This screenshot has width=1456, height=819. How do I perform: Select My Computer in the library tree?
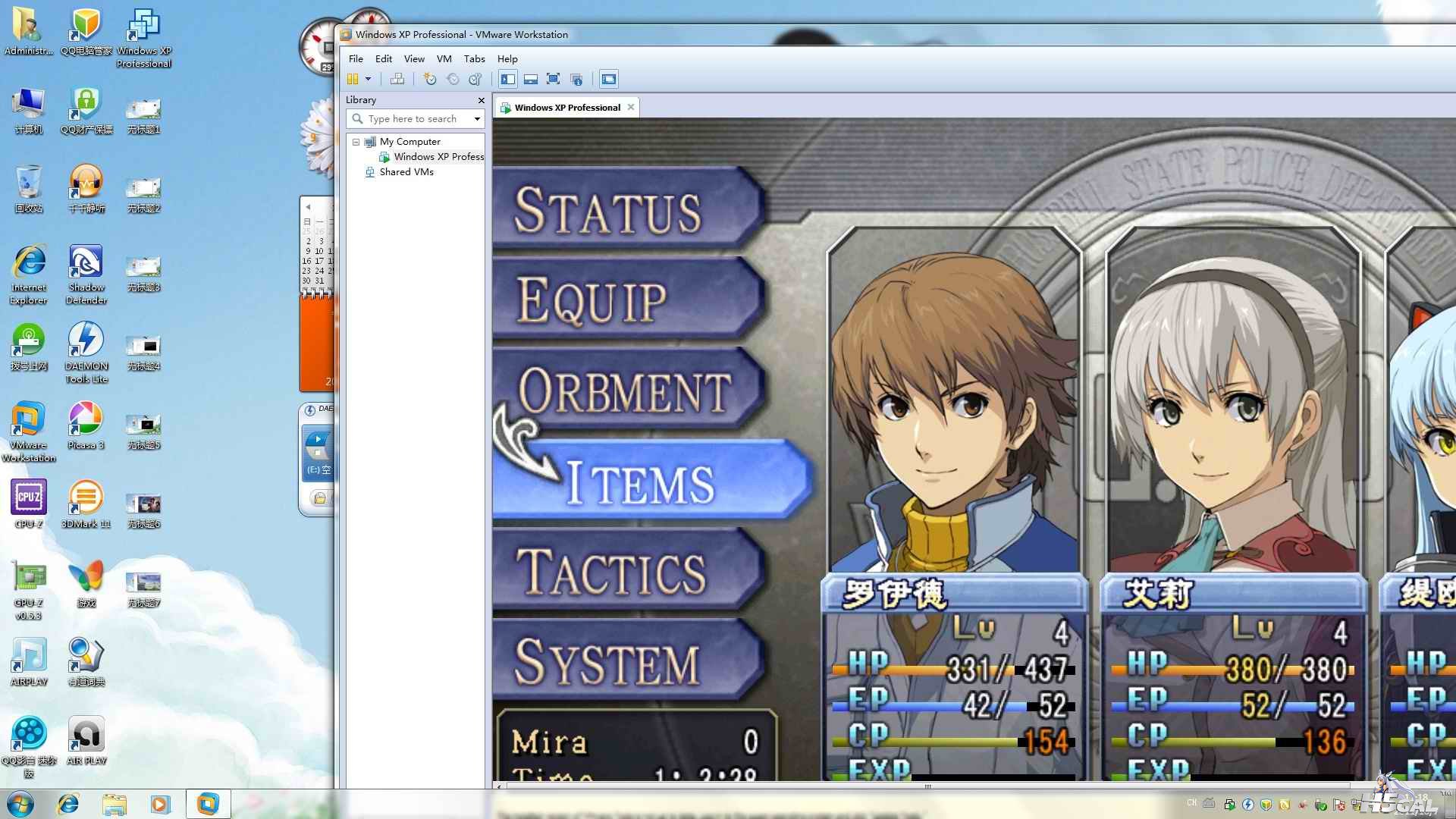[x=409, y=142]
